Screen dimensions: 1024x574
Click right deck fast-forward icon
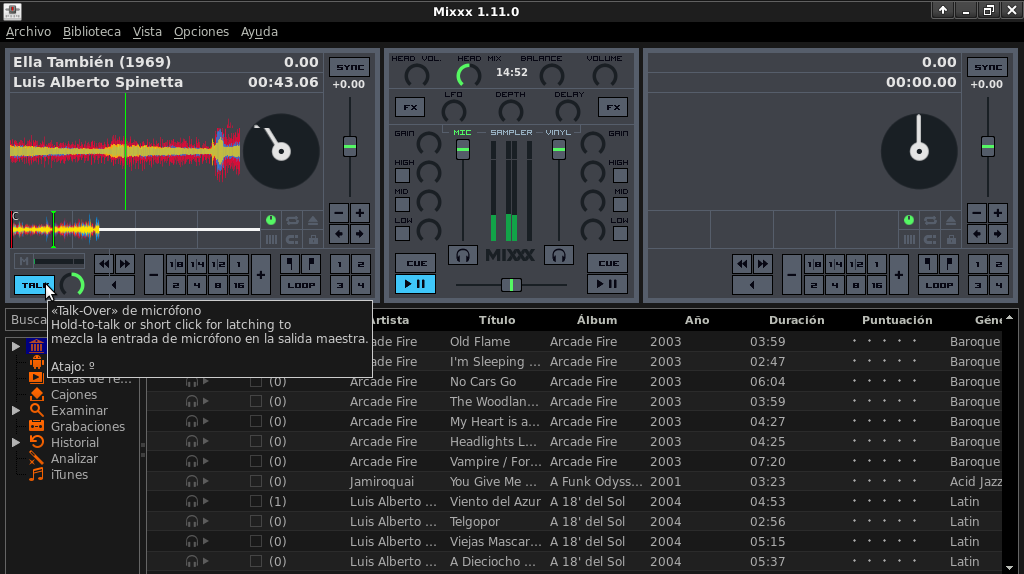[763, 264]
